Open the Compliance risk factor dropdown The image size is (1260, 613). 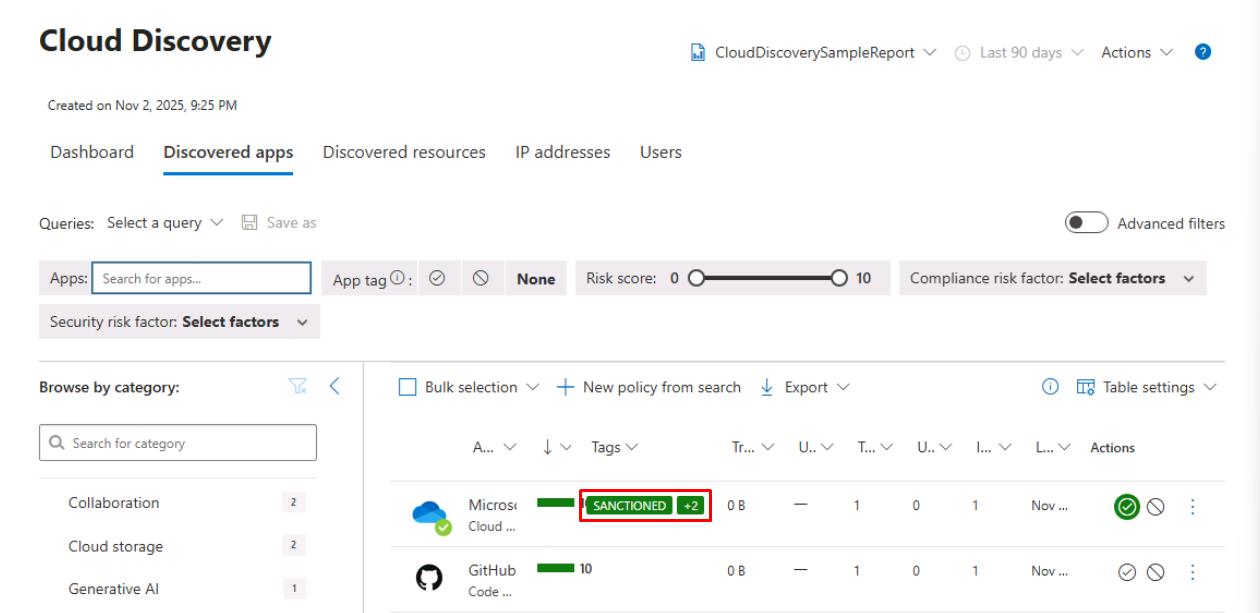pos(1052,279)
